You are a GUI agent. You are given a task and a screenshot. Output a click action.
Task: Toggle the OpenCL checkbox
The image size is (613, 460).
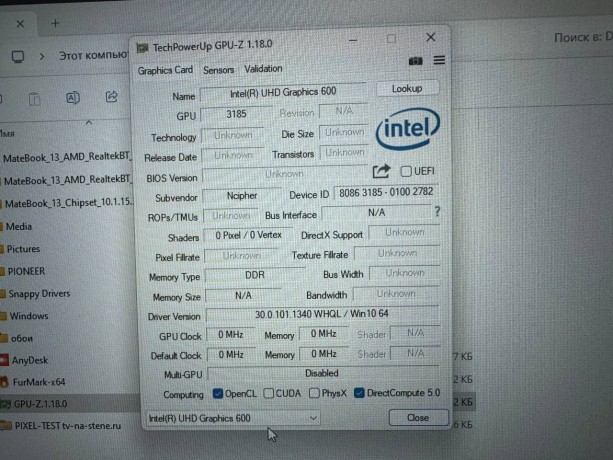coord(218,393)
